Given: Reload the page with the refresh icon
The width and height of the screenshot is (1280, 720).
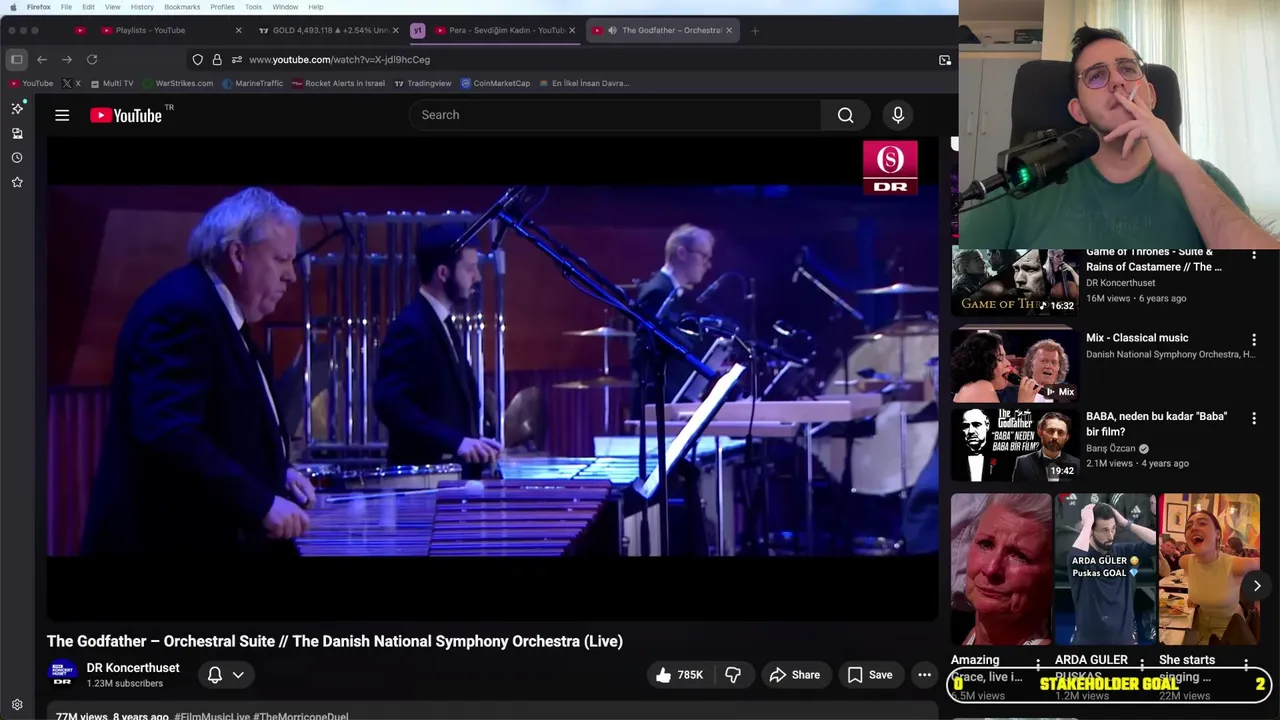Looking at the screenshot, I should coord(92,60).
